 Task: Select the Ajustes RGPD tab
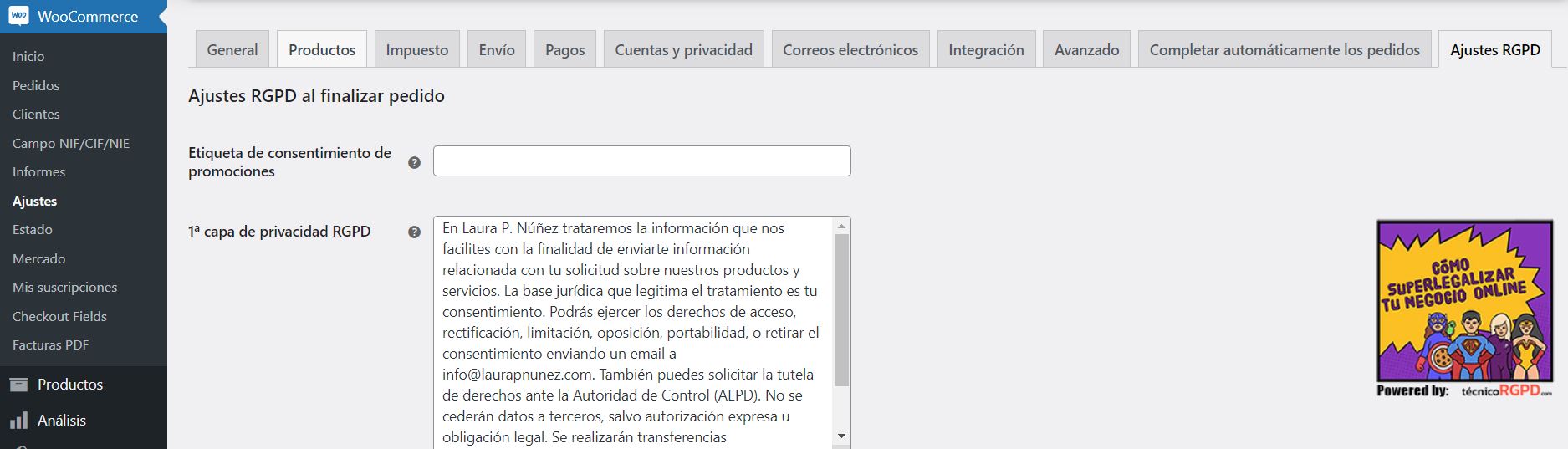tap(1495, 49)
